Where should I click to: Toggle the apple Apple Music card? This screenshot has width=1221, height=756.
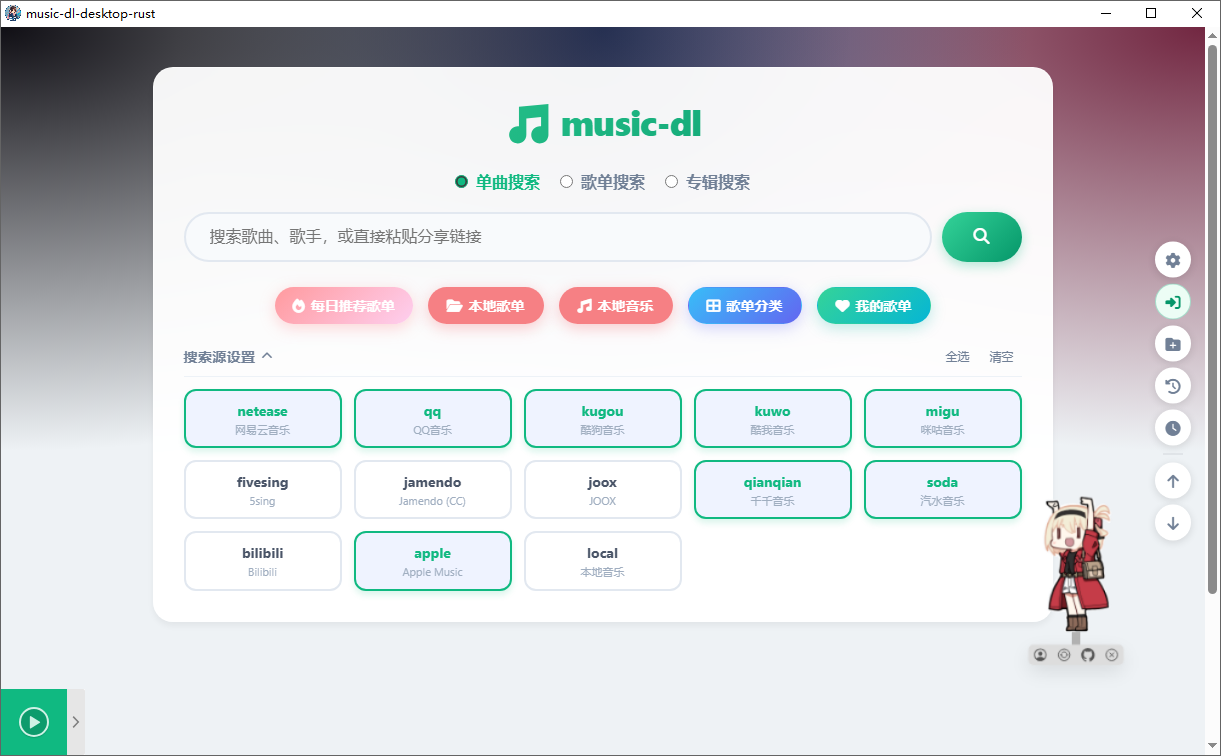click(433, 561)
